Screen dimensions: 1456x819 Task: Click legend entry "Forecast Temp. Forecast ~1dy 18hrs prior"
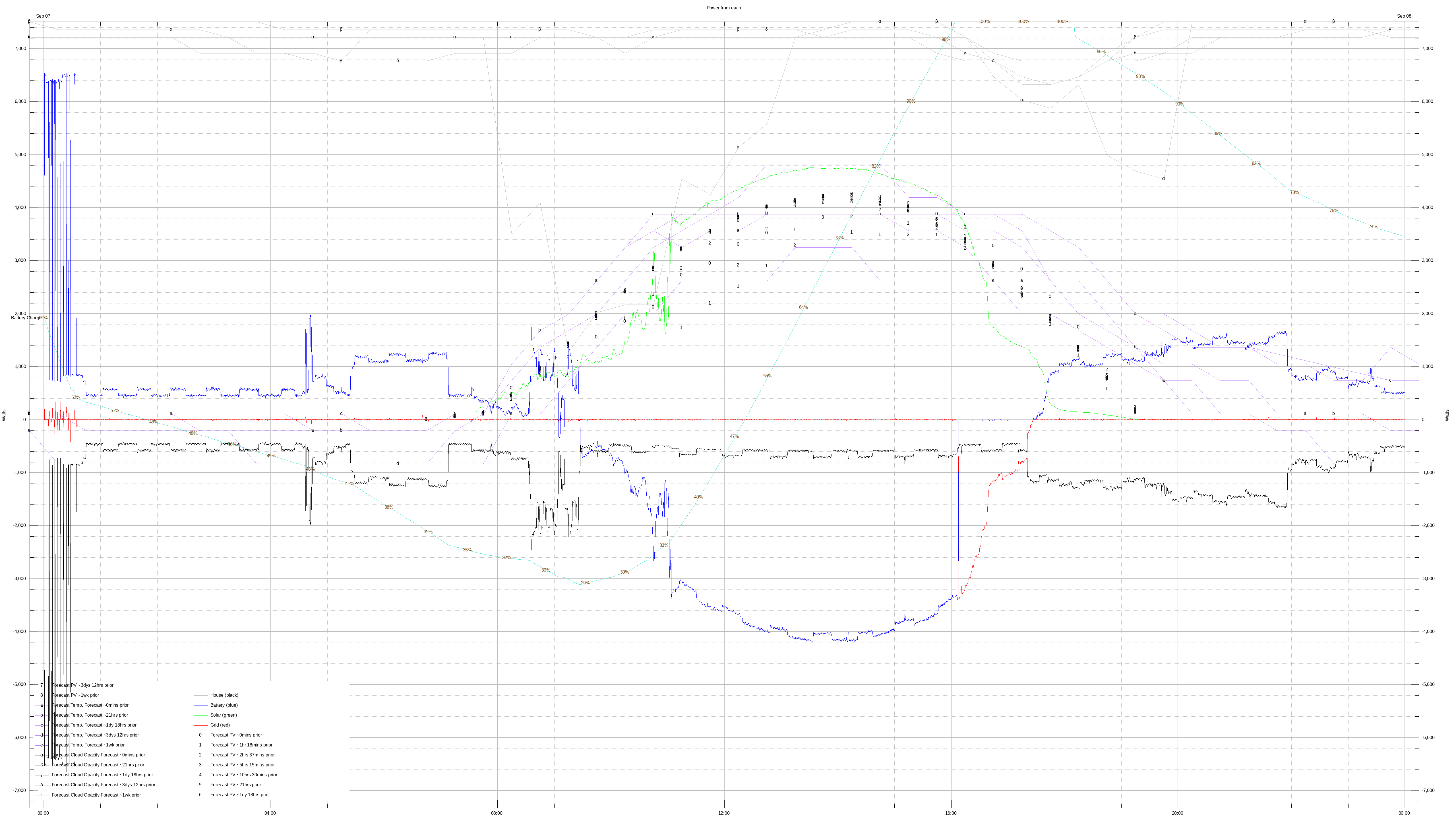pos(93,725)
